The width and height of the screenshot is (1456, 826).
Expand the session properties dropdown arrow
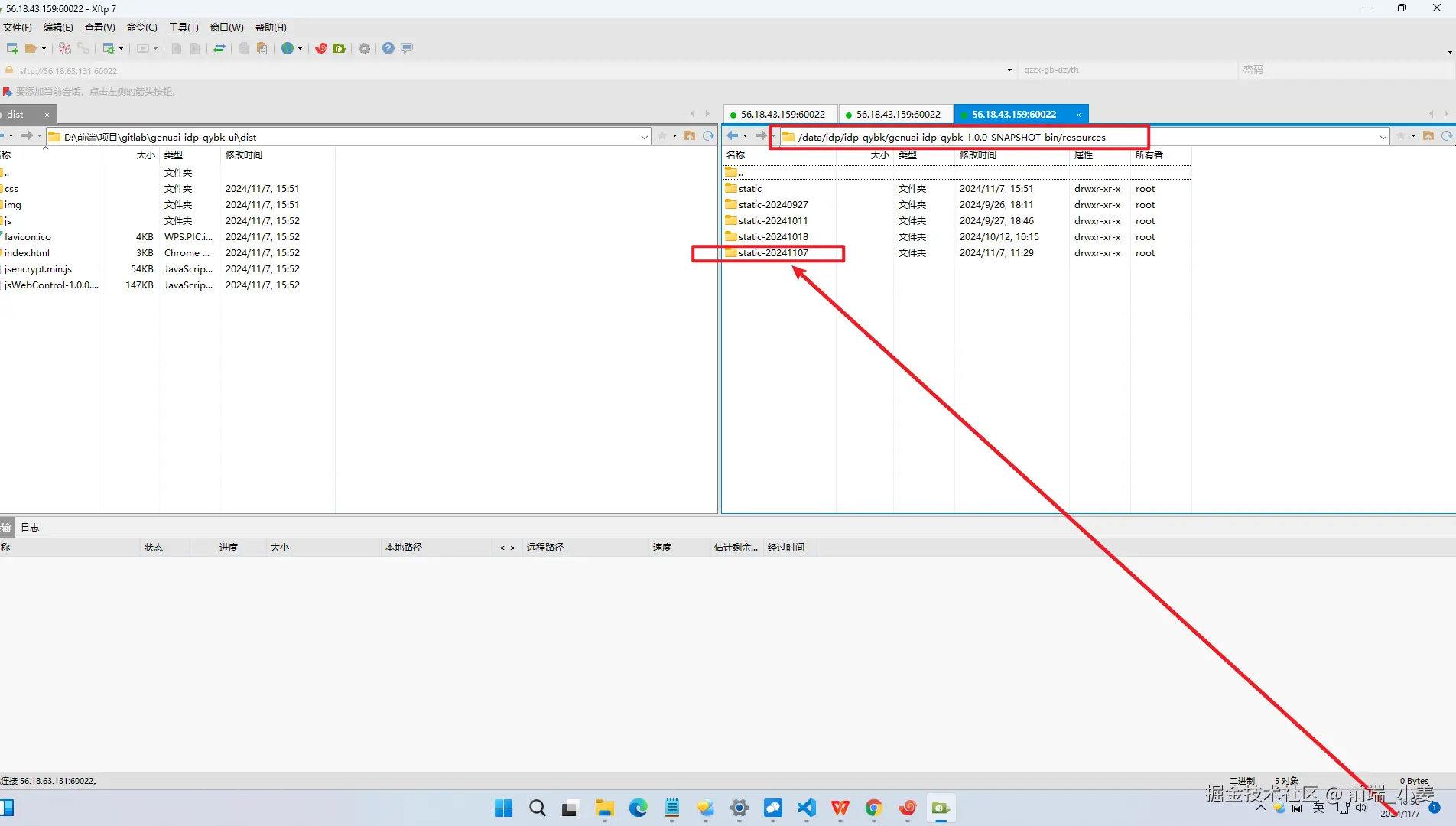click(121, 48)
